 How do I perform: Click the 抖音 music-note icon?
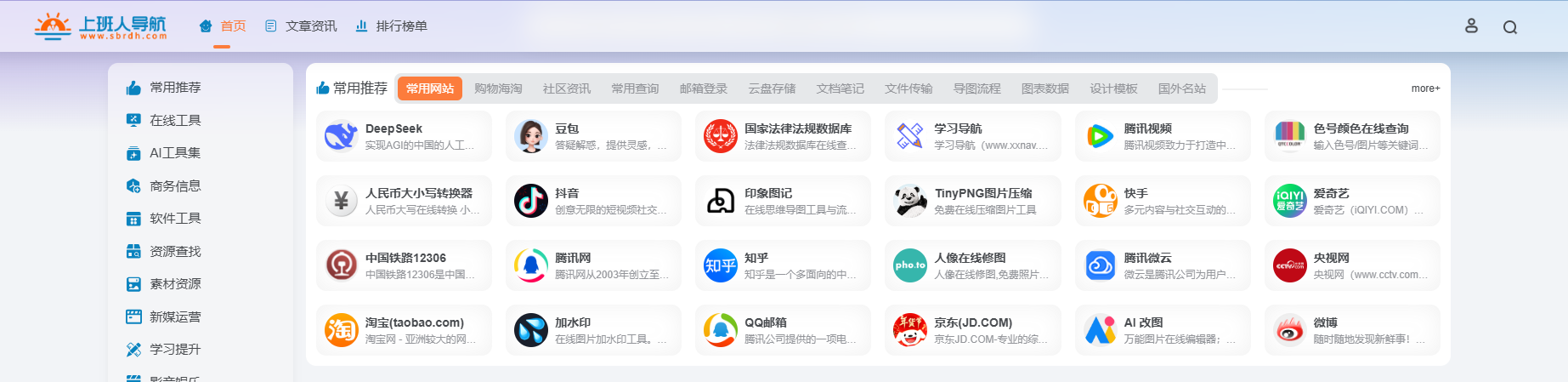[530, 201]
